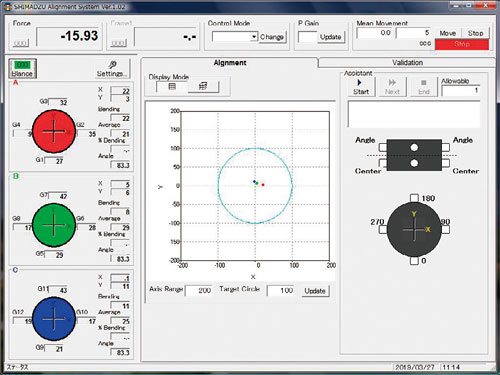500x375 pixels.
Task: Tick the 180 degree checkbox above the dark circle
Action: pos(414,198)
